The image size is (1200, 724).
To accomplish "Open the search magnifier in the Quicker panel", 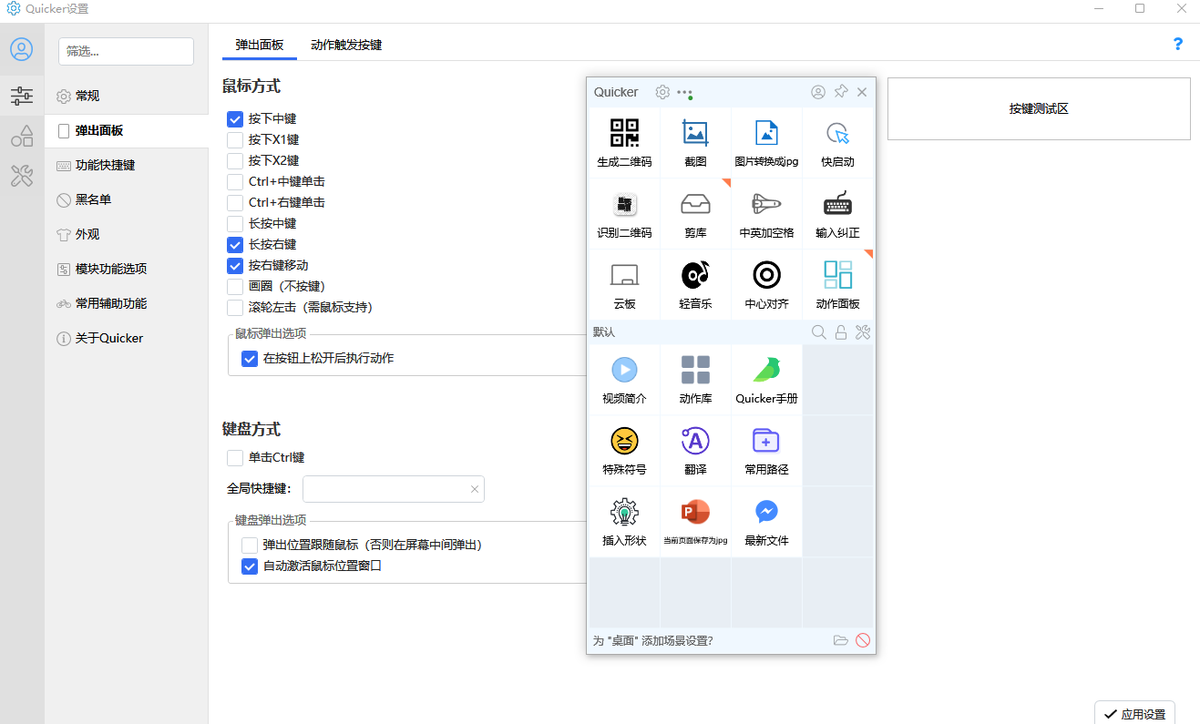I will click(x=818, y=332).
